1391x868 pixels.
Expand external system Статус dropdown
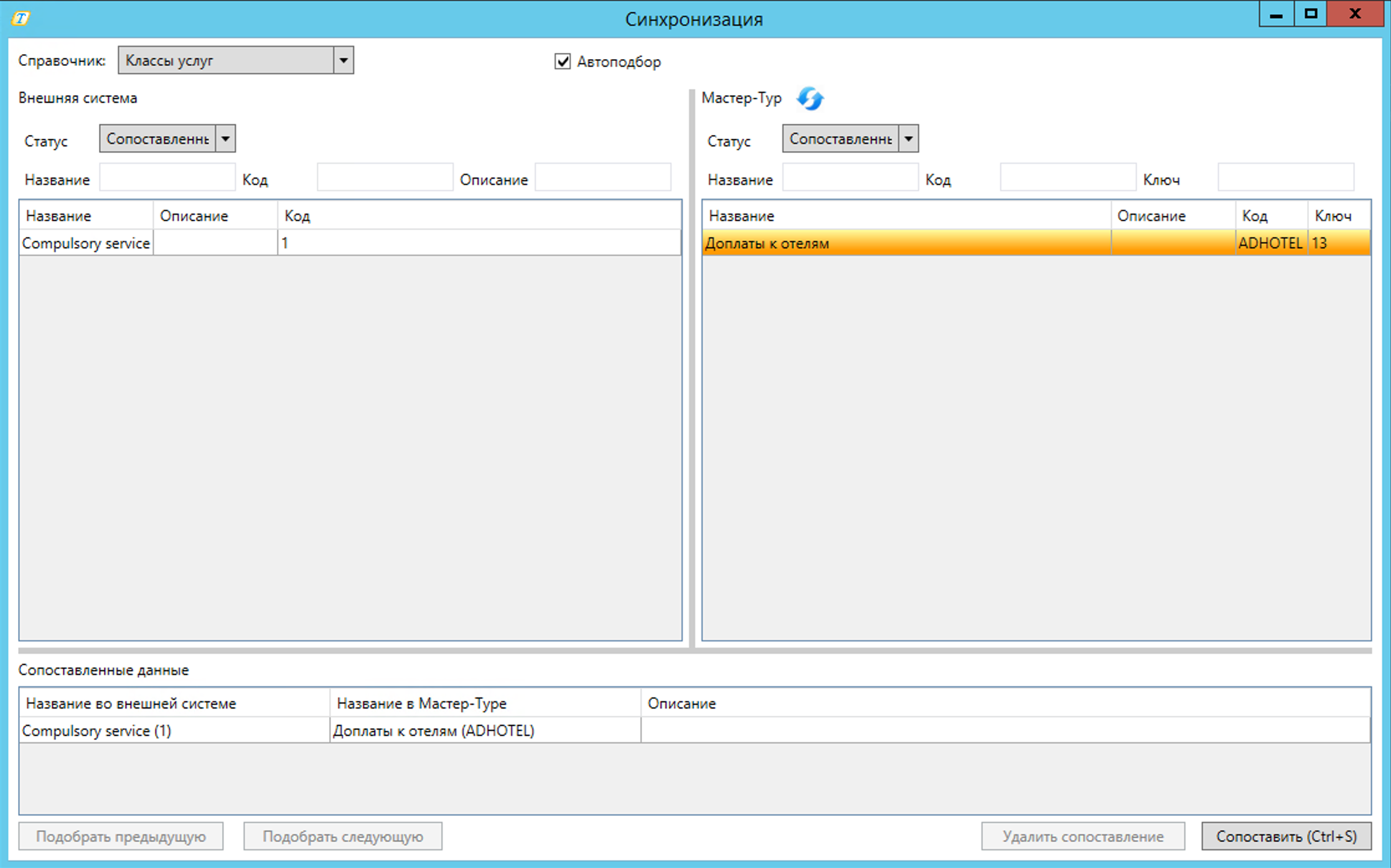pos(225,139)
